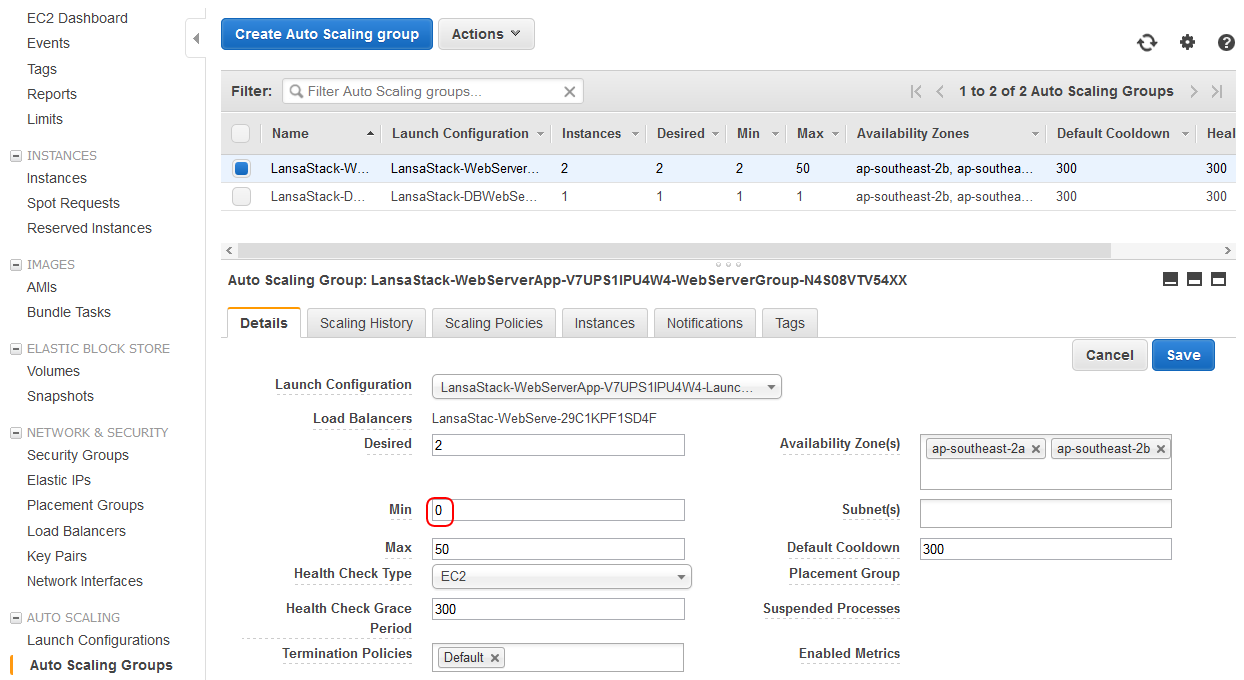Image resolution: width=1244 pixels, height=680 pixels.
Task: Click Create Auto Scaling group button
Action: point(327,34)
